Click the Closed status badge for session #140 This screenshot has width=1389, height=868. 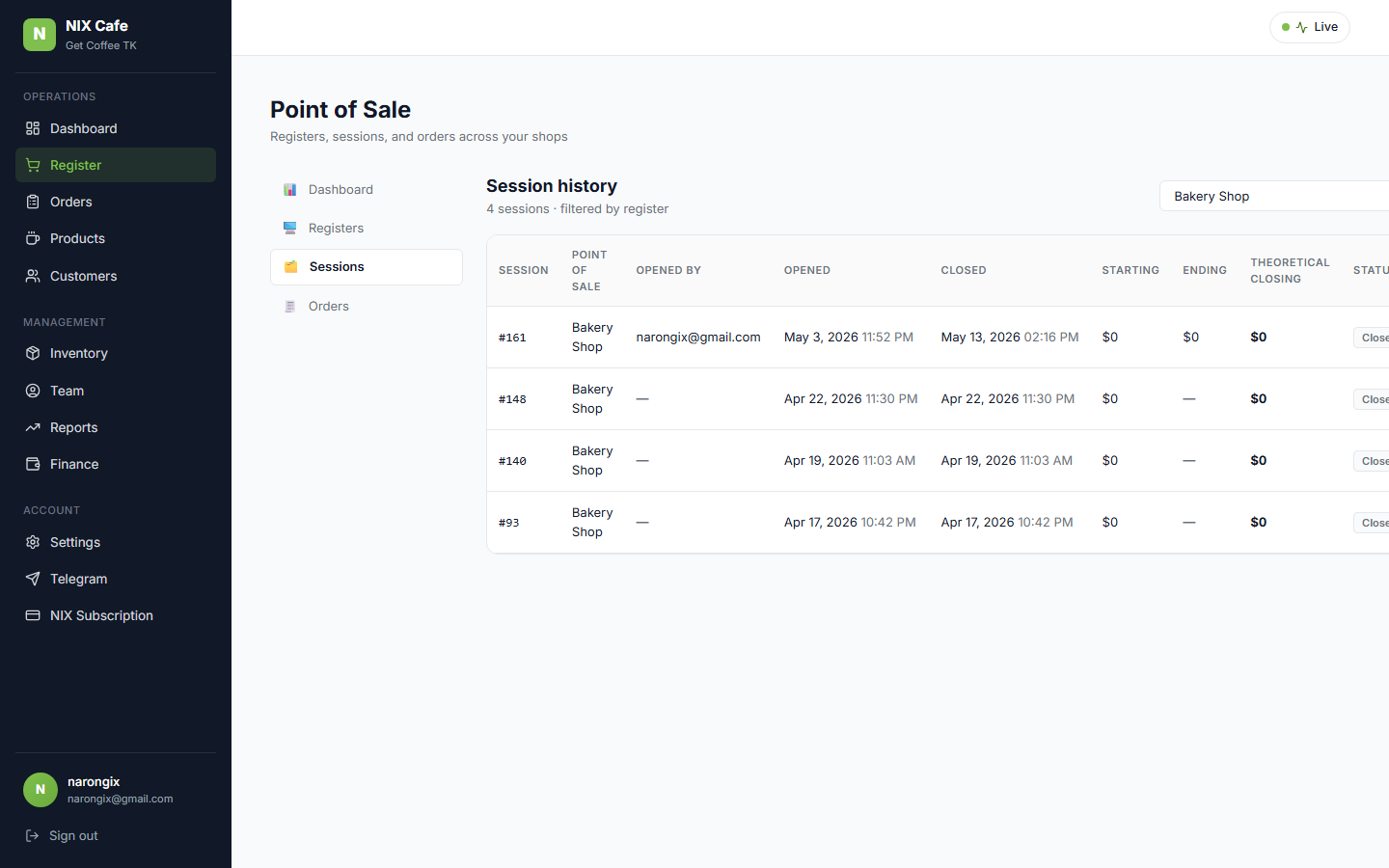pyautogui.click(x=1372, y=461)
